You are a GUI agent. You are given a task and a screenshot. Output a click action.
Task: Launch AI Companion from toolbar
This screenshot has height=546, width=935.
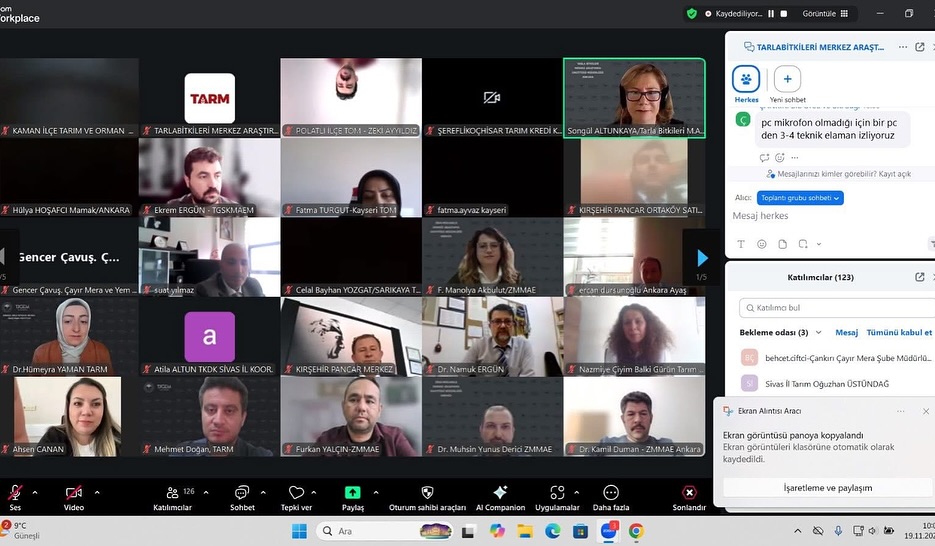click(x=500, y=493)
